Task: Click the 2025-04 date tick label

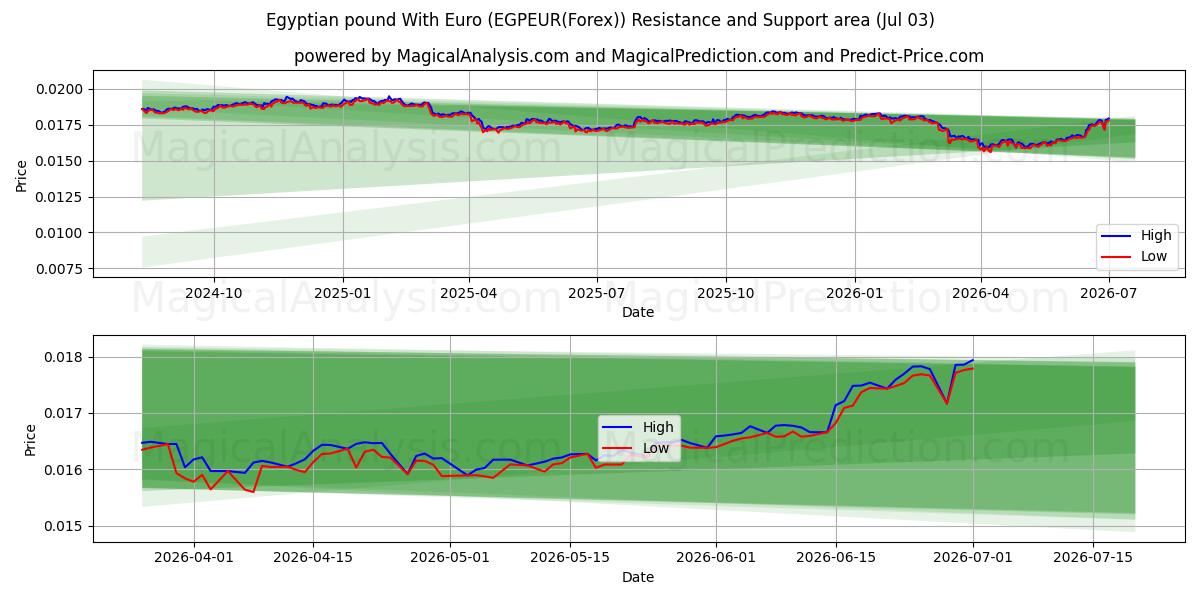Action: 469,293
